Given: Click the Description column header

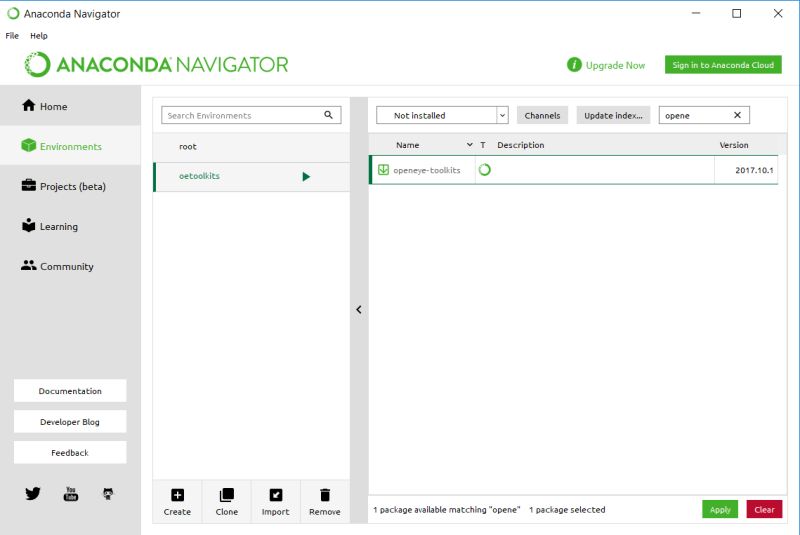Looking at the screenshot, I should click(520, 145).
